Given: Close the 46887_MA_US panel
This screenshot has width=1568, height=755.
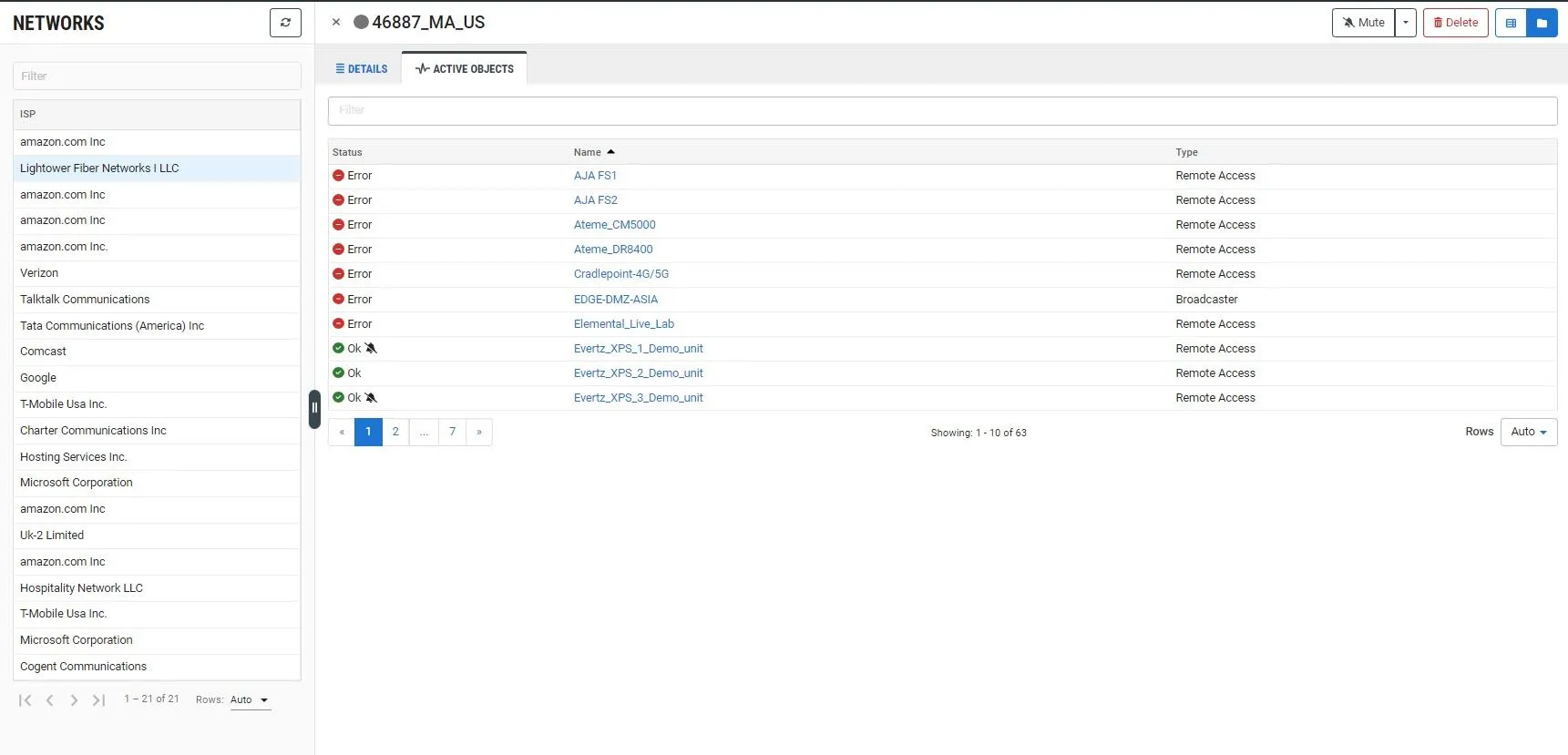Looking at the screenshot, I should (x=336, y=22).
